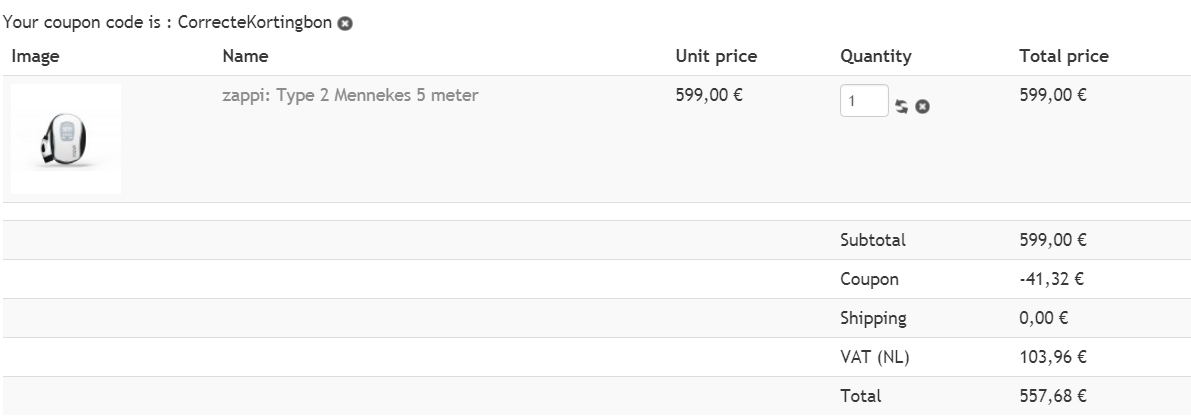The height and width of the screenshot is (418, 1191).
Task: Click the Total price column header
Action: click(1063, 57)
